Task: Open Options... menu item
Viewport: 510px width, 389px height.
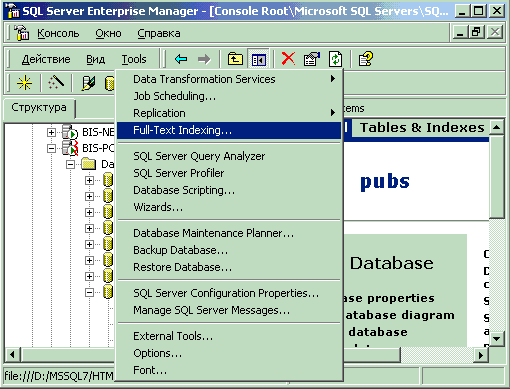Action: coord(229,353)
